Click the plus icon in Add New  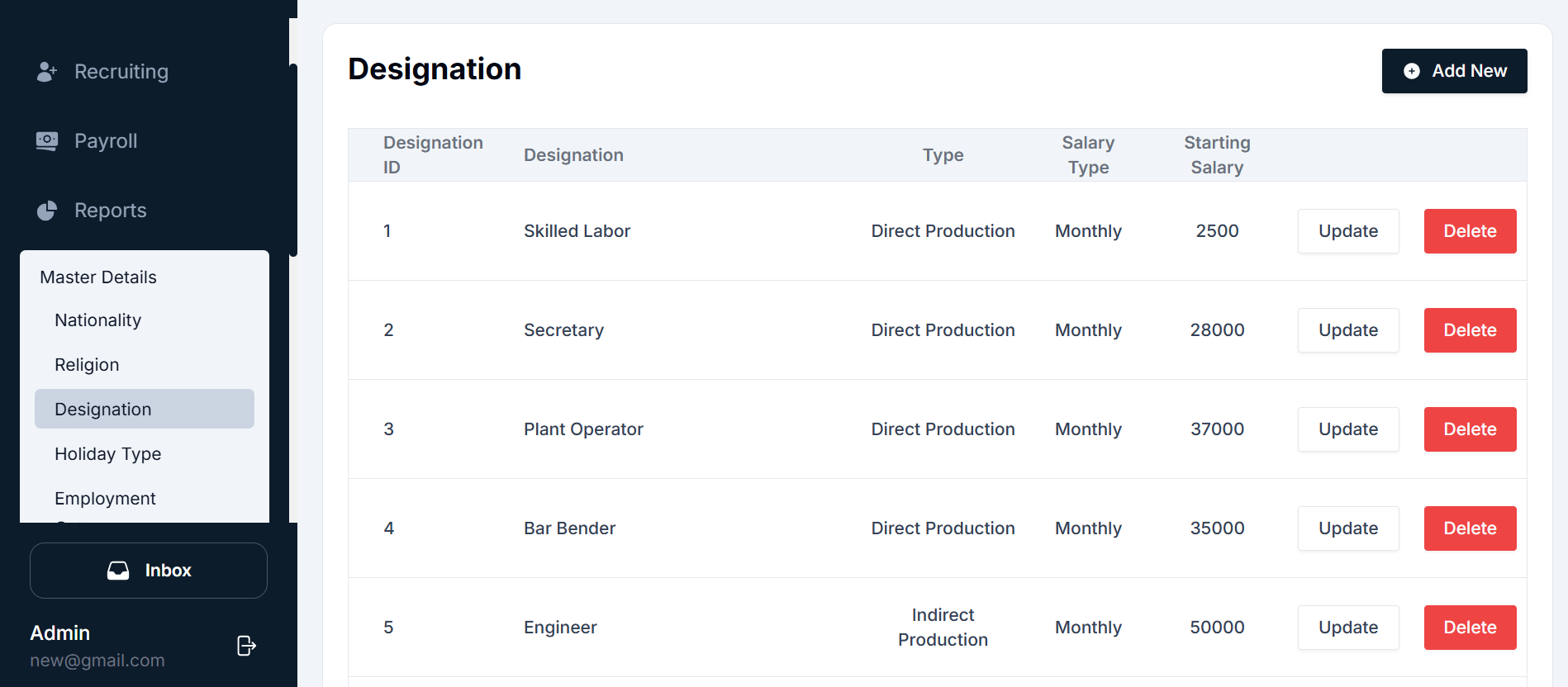(1412, 71)
